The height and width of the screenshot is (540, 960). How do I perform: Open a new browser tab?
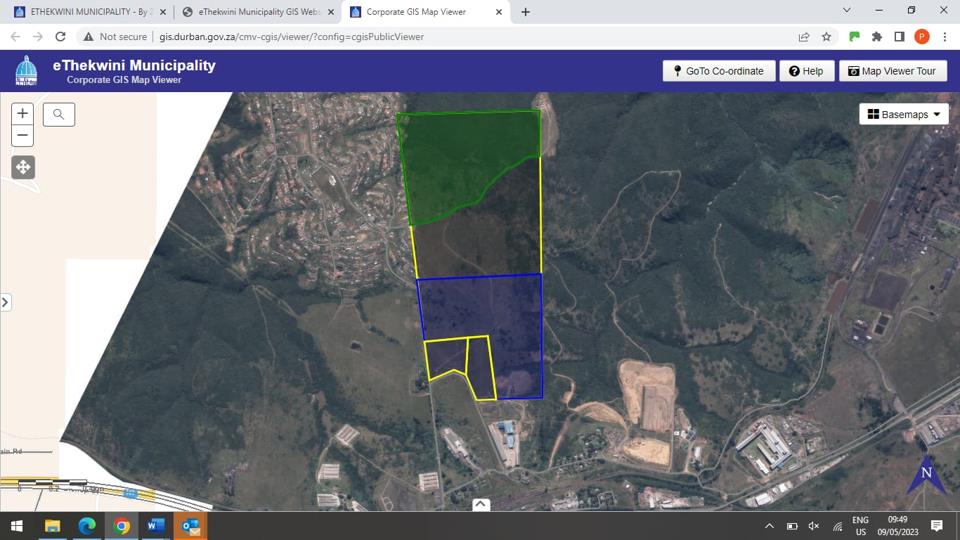click(x=525, y=12)
